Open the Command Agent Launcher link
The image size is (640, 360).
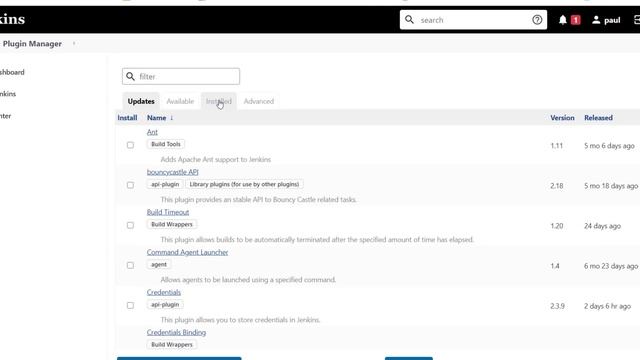coord(187,252)
